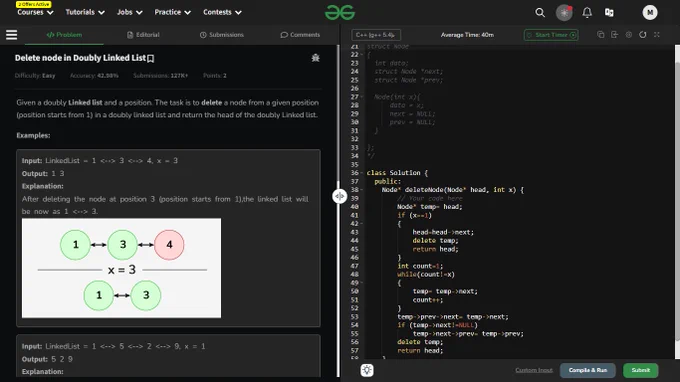Collapse code fold at line 27

362,97
